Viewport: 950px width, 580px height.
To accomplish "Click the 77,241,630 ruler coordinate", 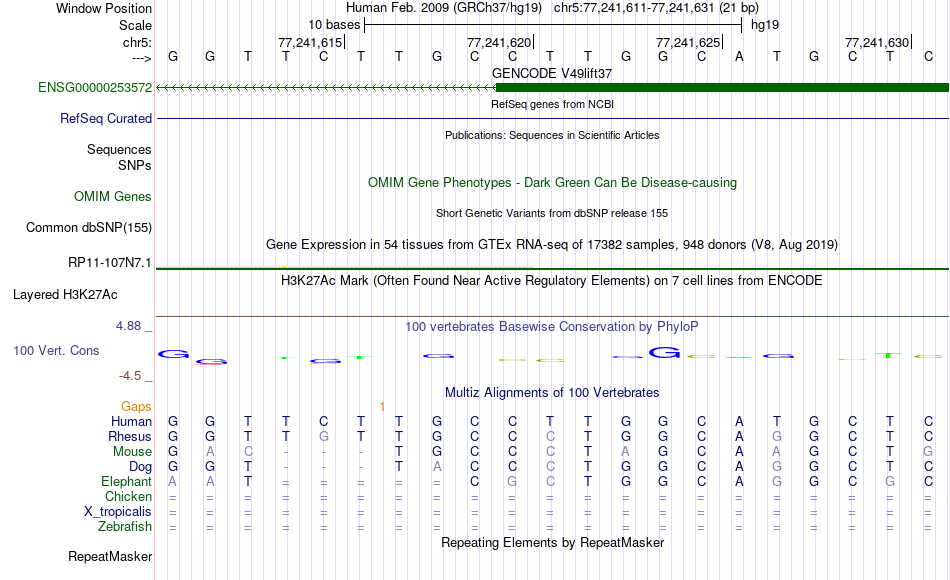I will 877,42.
